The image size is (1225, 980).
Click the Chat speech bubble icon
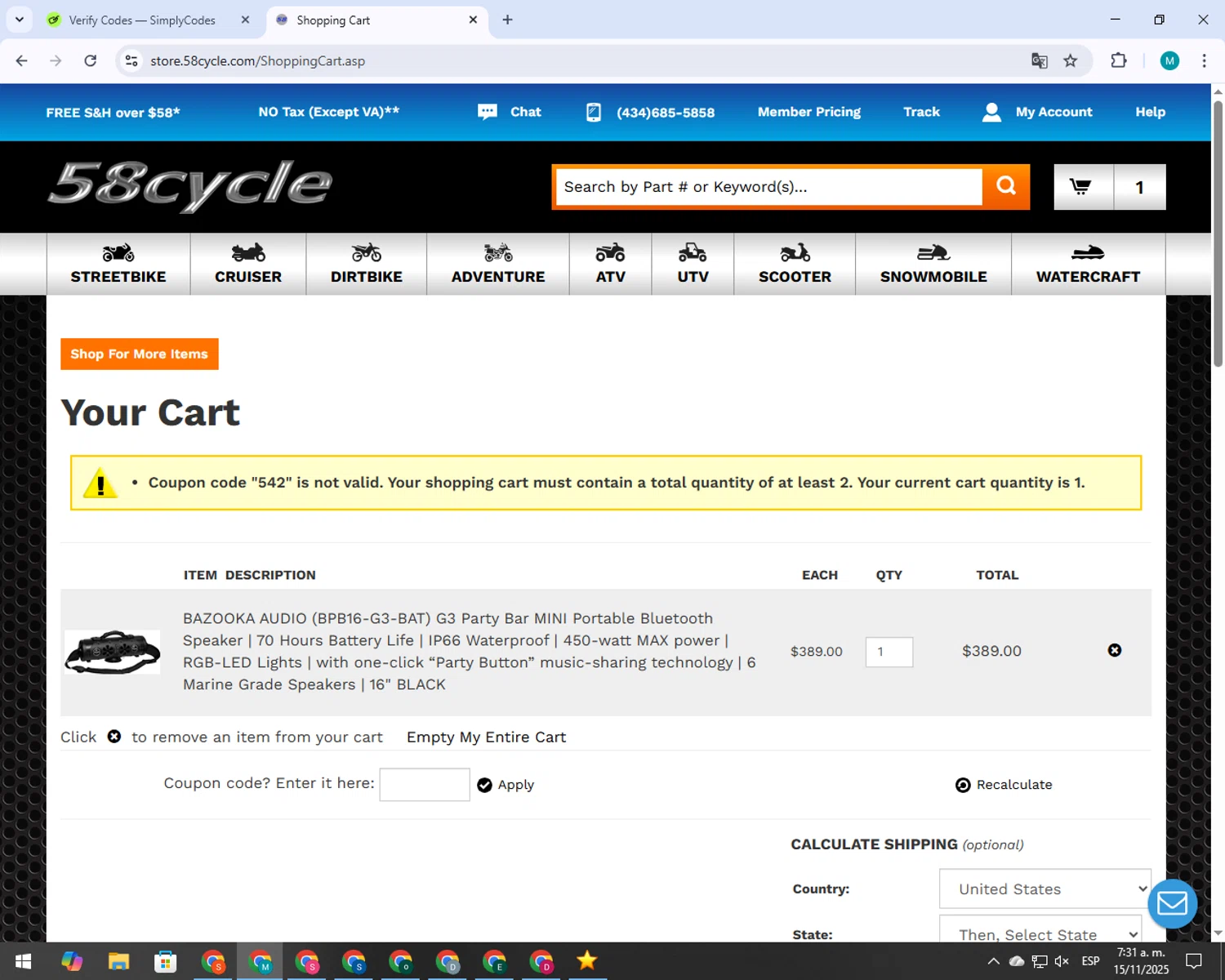[488, 112]
